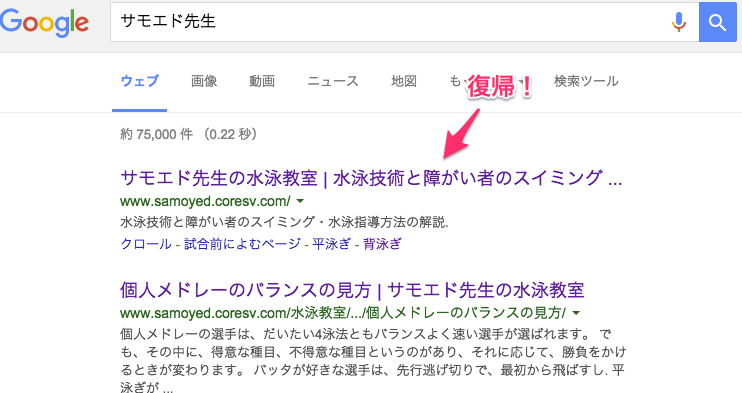Open the 試合前によむページ sitelink
The height and width of the screenshot is (393, 742).
click(x=242, y=244)
